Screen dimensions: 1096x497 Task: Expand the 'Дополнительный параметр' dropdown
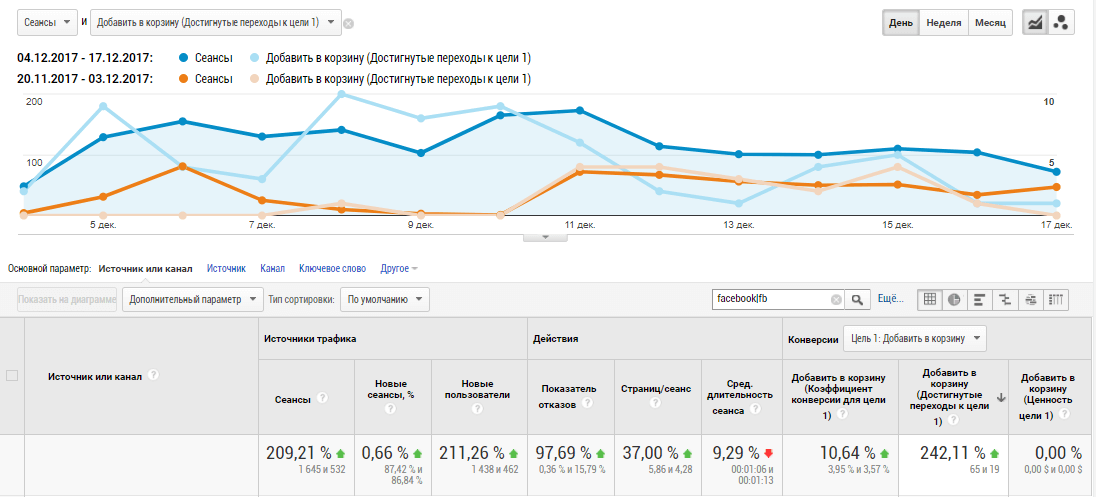click(x=192, y=299)
